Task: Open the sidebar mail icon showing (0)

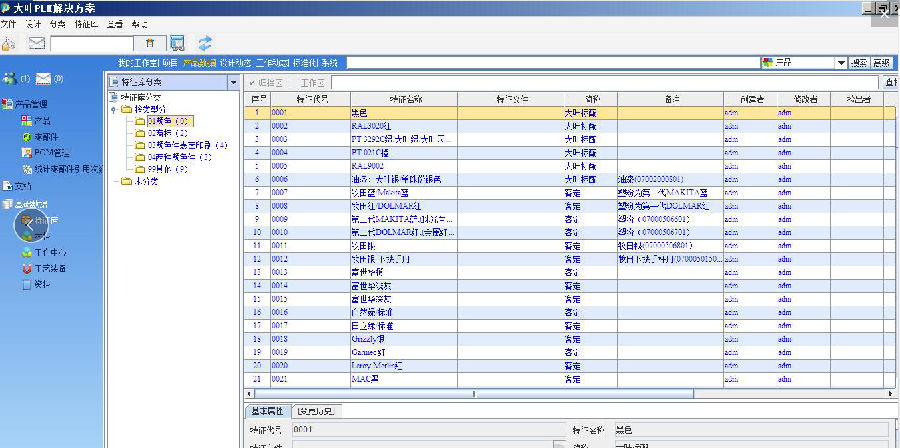Action: pyautogui.click(x=44, y=78)
